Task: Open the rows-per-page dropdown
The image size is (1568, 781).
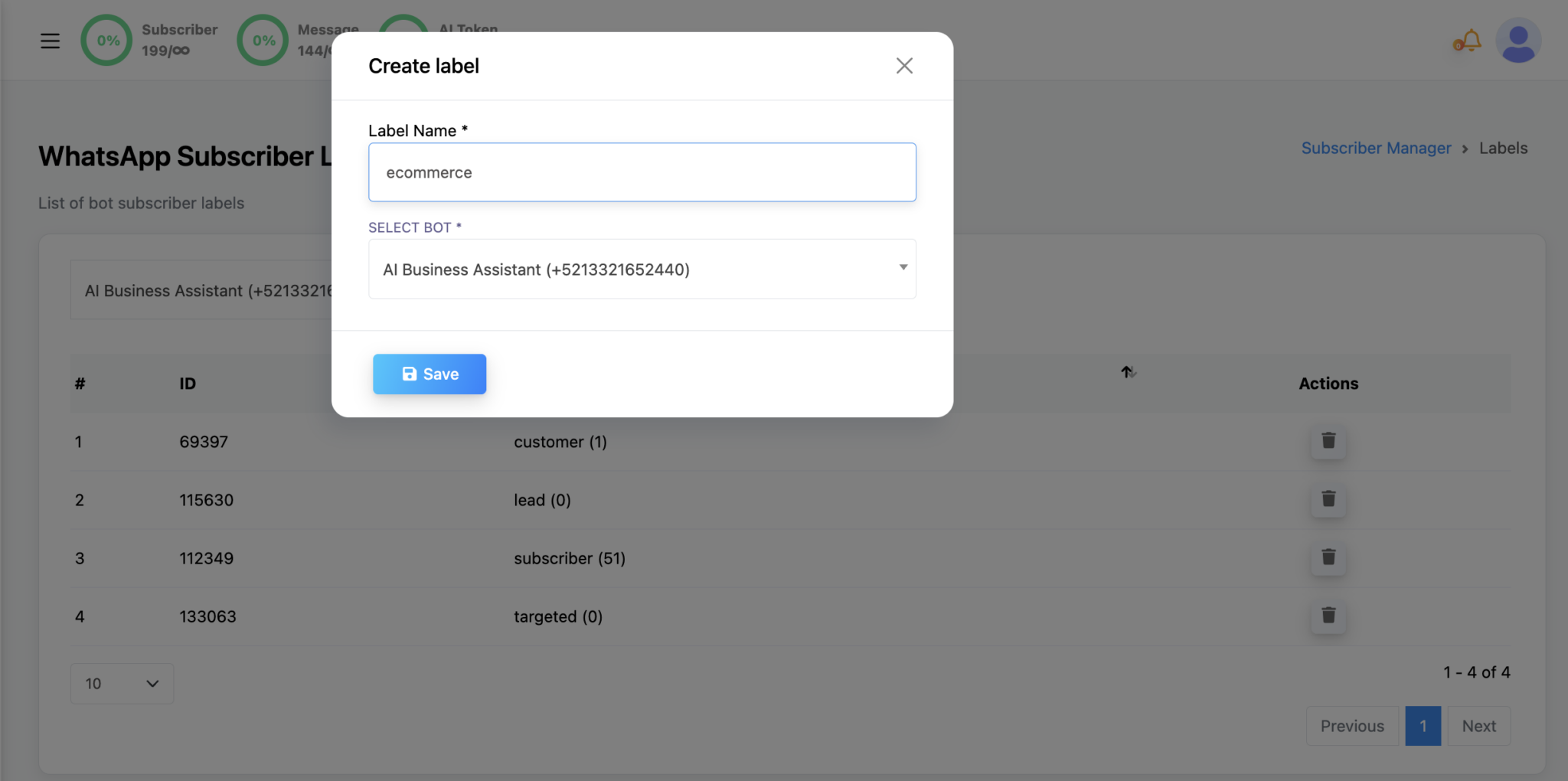Action: click(122, 683)
